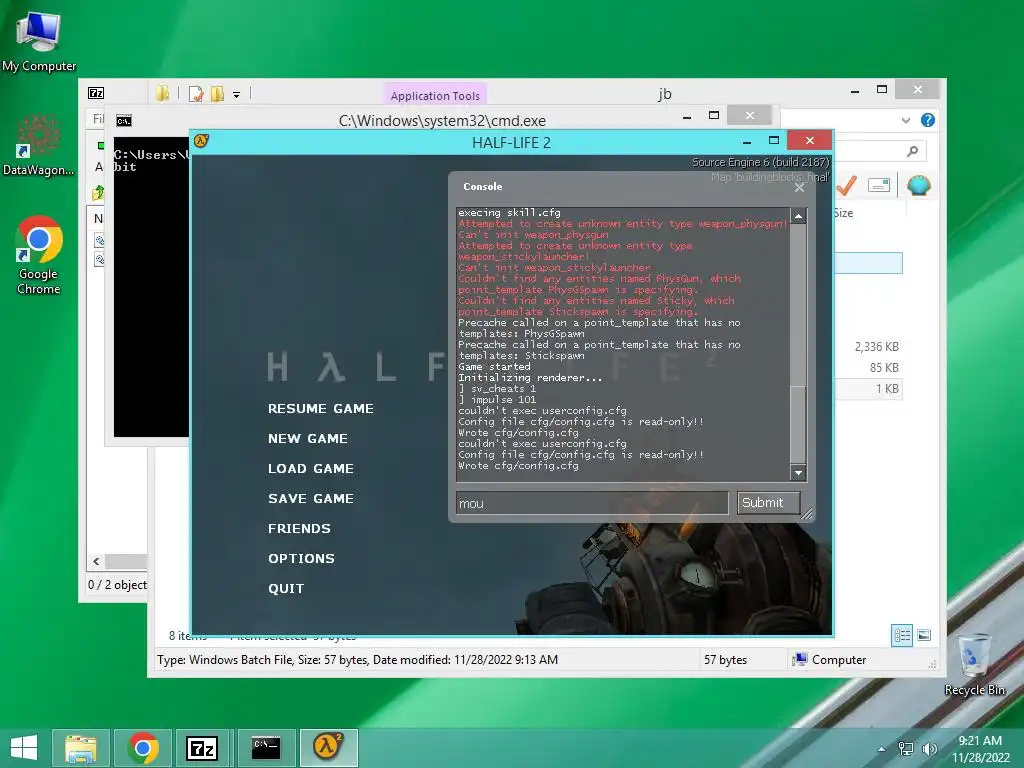Click new folder icon in quick access toolbar
The image size is (1024, 768).
click(217, 94)
